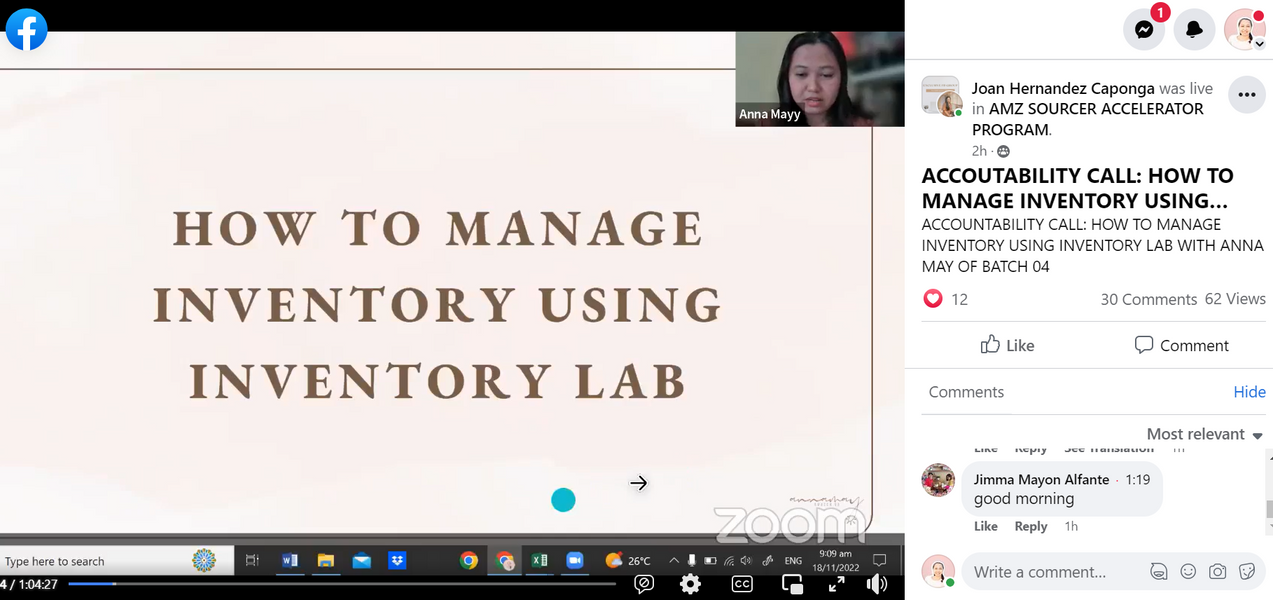Insert an emoji in comment
The image size is (1273, 600).
(x=1188, y=572)
